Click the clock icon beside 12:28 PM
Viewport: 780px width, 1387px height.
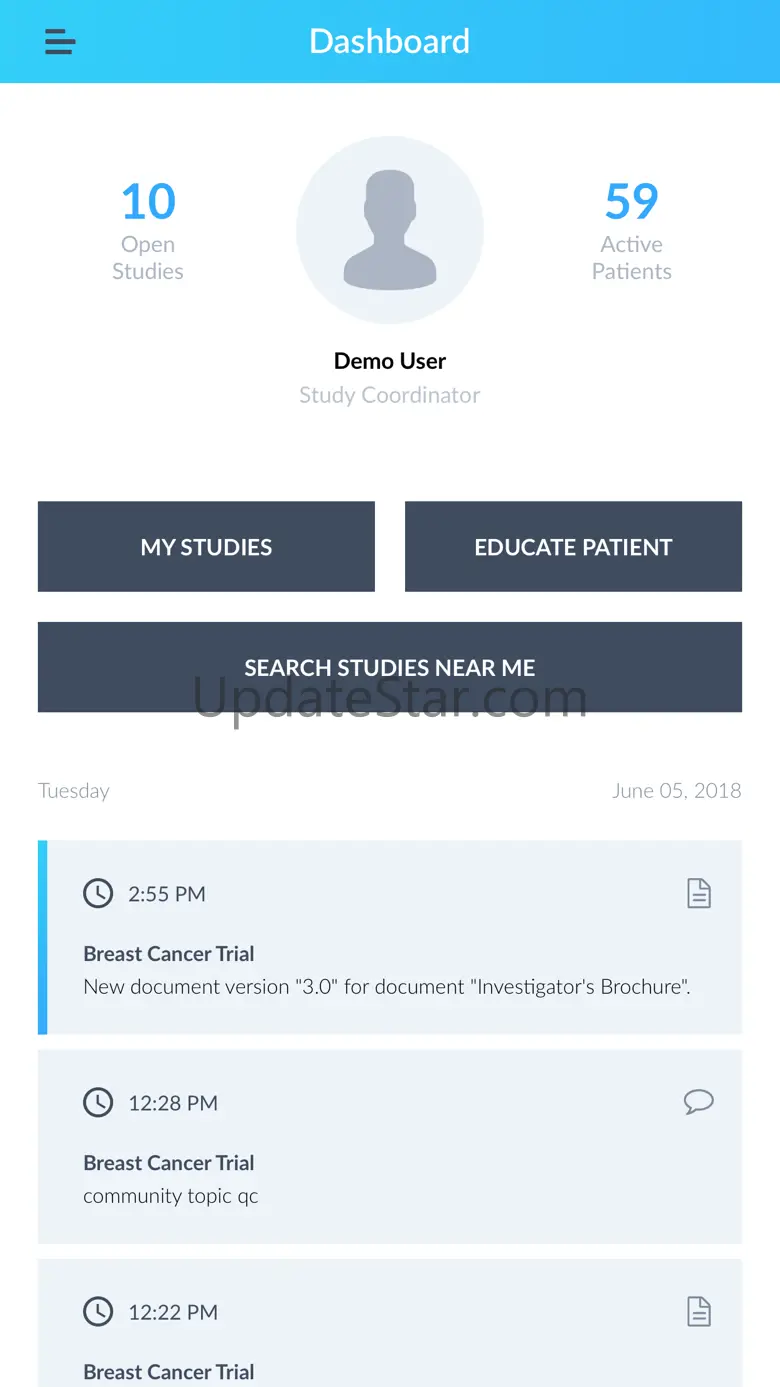pyautogui.click(x=98, y=1102)
